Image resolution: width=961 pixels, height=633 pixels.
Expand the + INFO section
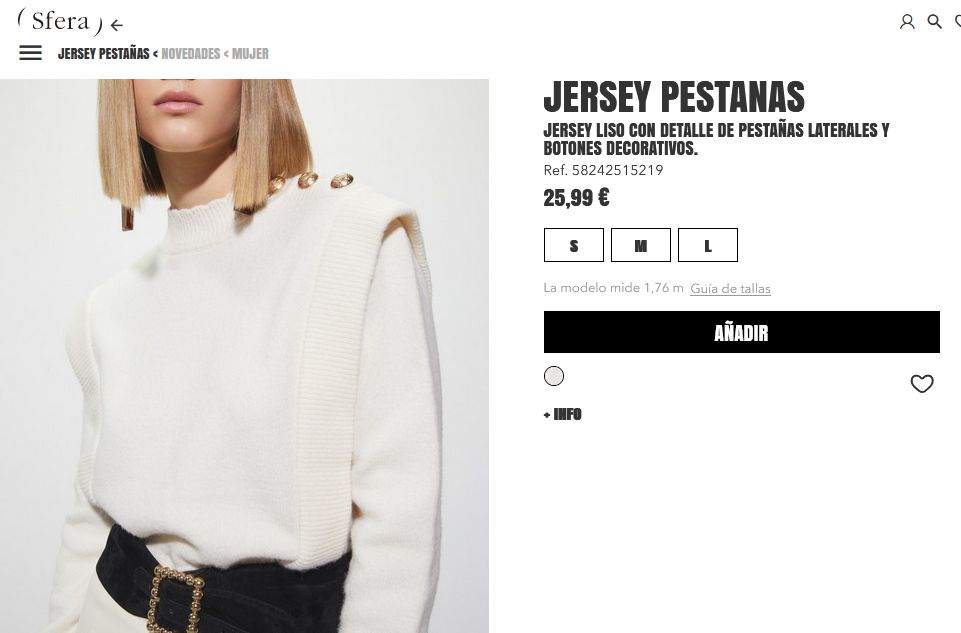tap(563, 414)
